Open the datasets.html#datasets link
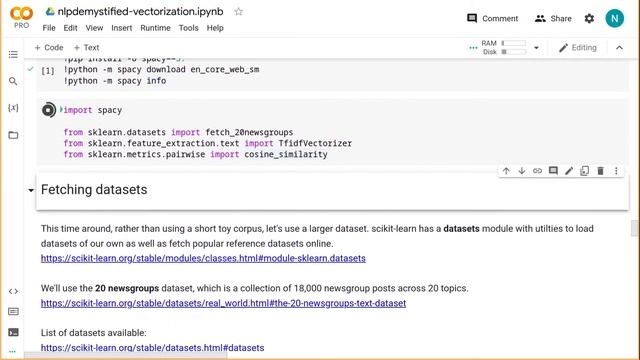The height and width of the screenshot is (360, 640). 152,348
